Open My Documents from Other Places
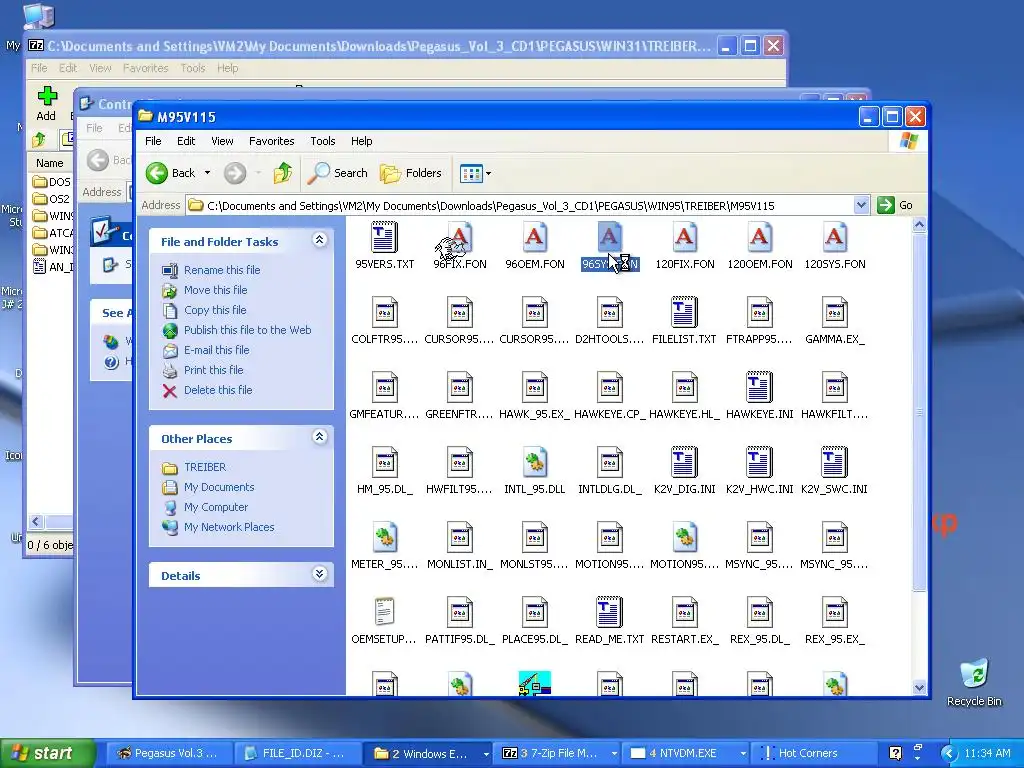Image resolution: width=1024 pixels, height=768 pixels. click(219, 487)
